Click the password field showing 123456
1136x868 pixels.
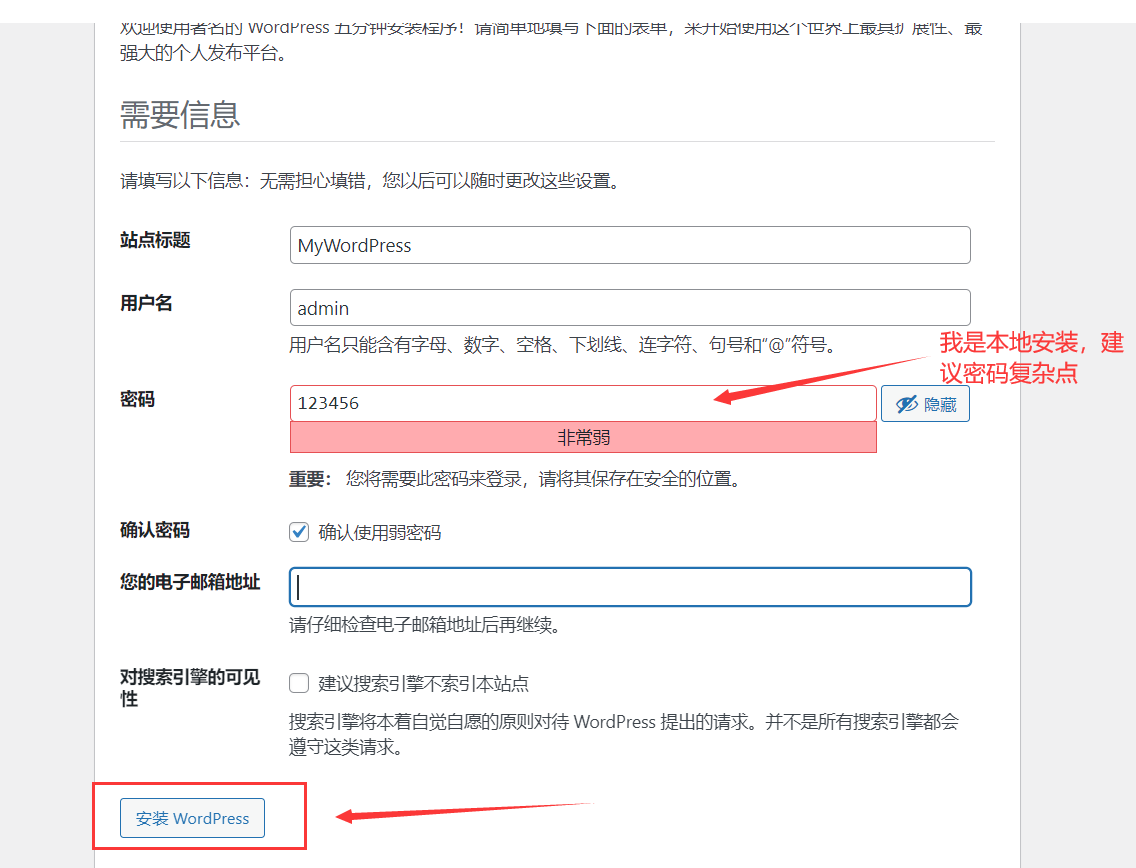pos(583,403)
